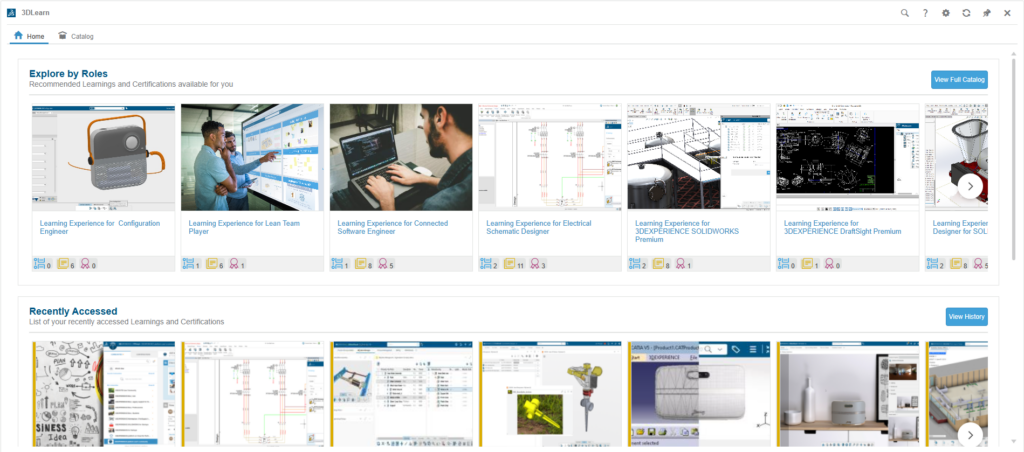
Task: Click the Home tab house icon
Action: [x=18, y=35]
